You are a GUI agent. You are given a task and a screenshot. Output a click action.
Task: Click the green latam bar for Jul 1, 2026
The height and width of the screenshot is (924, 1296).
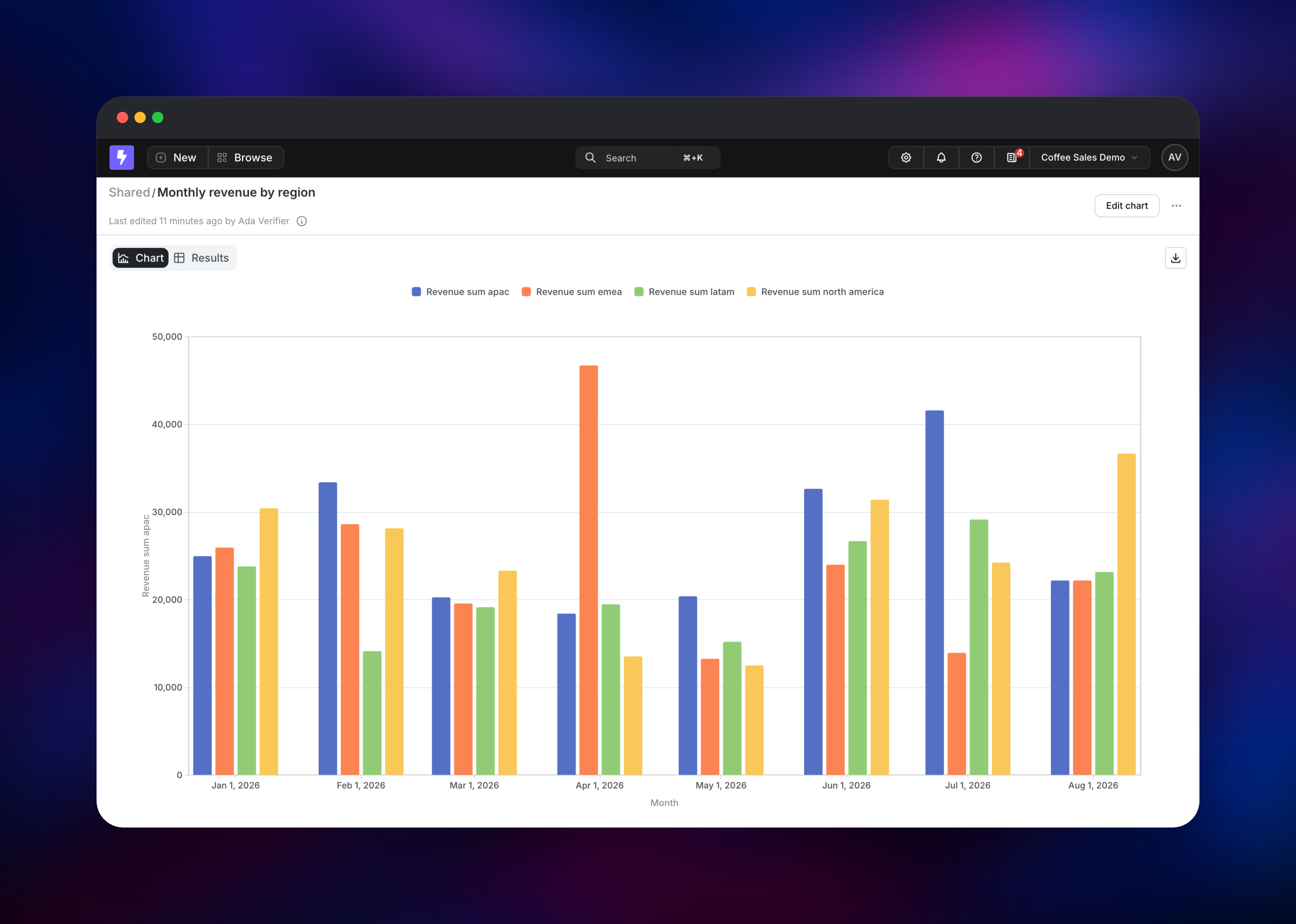coord(979,647)
